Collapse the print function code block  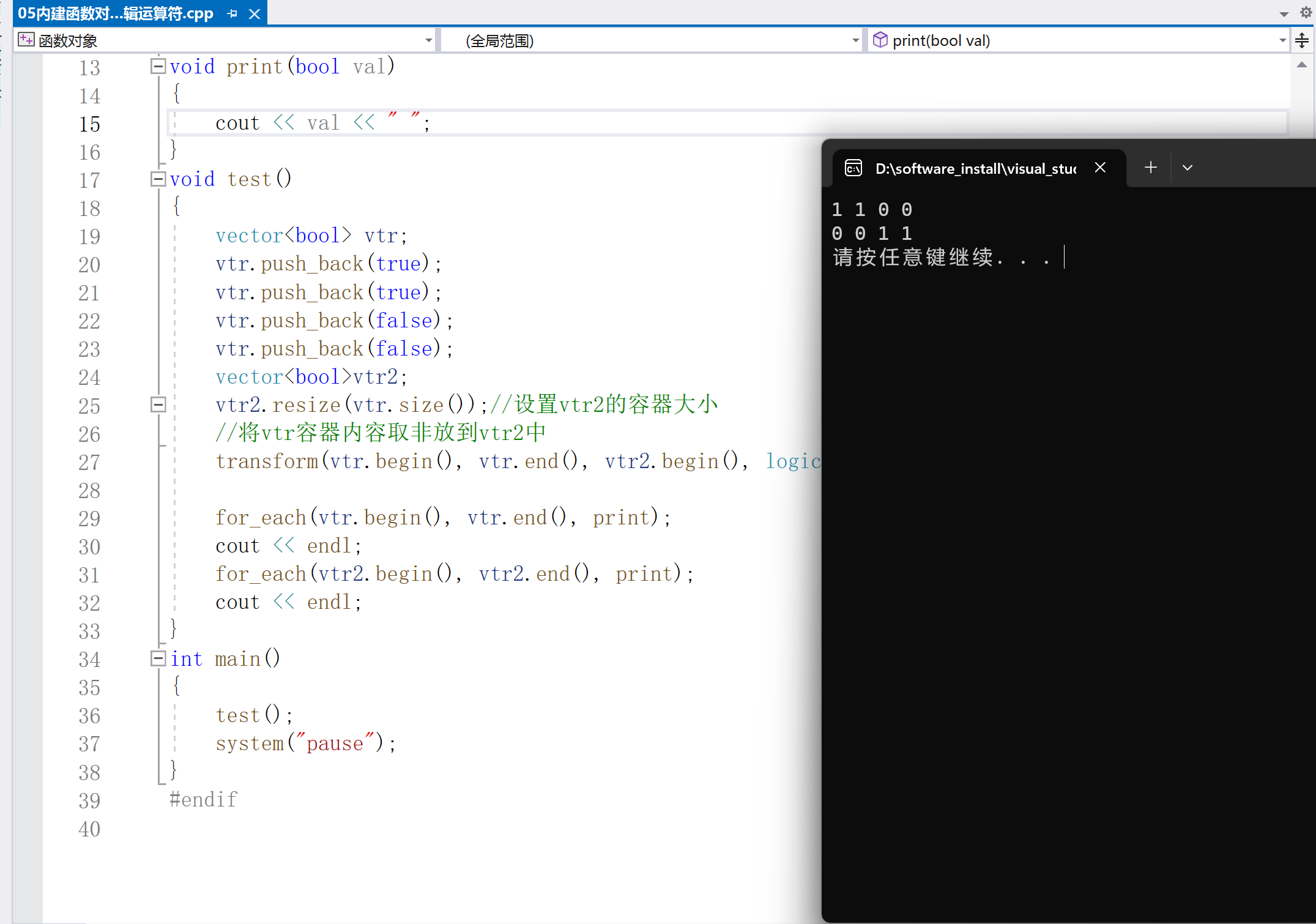coord(158,66)
